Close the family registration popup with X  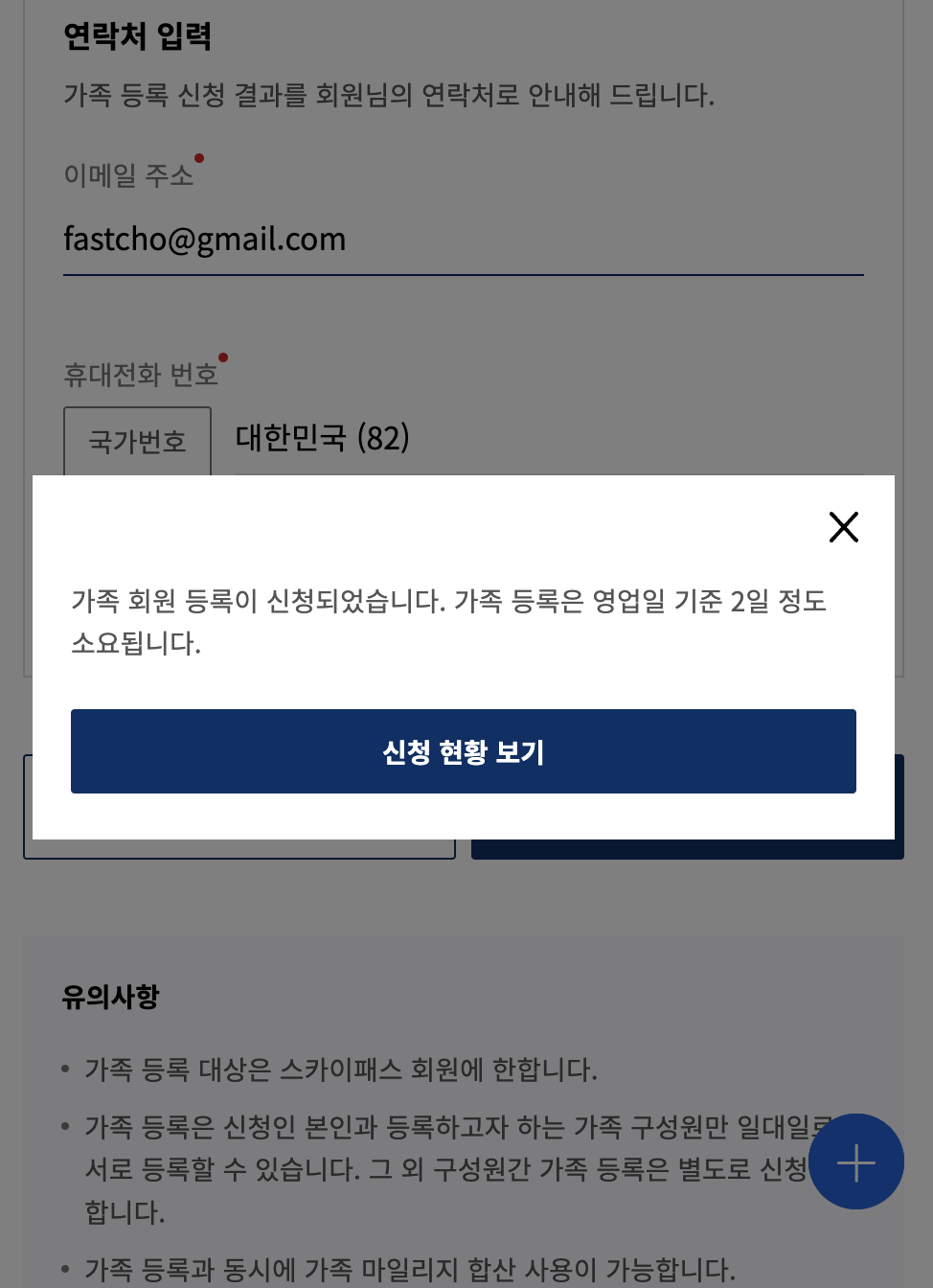click(843, 527)
